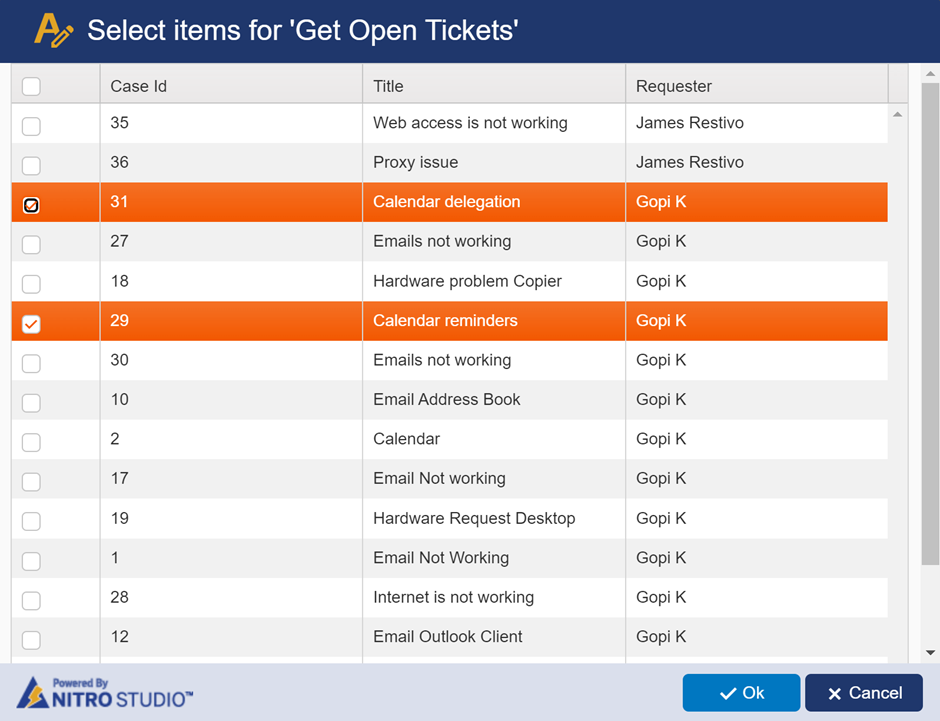
Task: Check the checkbox for Email Outlook Client
Action: pyautogui.click(x=30, y=637)
